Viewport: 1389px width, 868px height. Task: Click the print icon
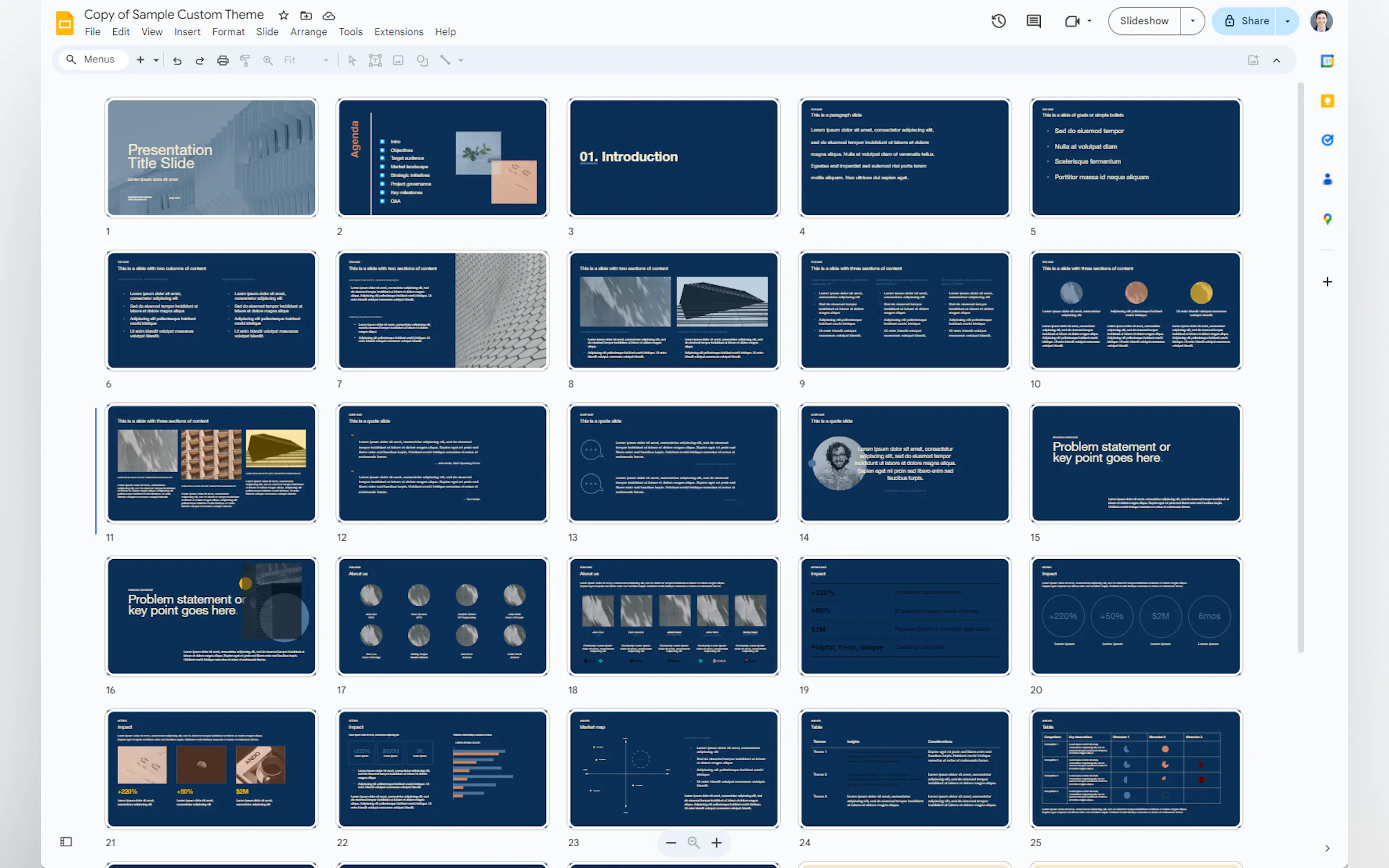click(x=223, y=60)
